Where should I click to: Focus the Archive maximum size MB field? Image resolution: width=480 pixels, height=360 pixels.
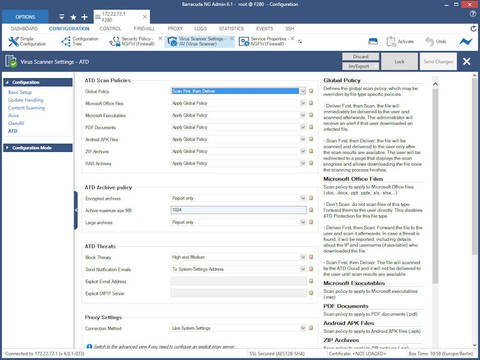pos(238,210)
